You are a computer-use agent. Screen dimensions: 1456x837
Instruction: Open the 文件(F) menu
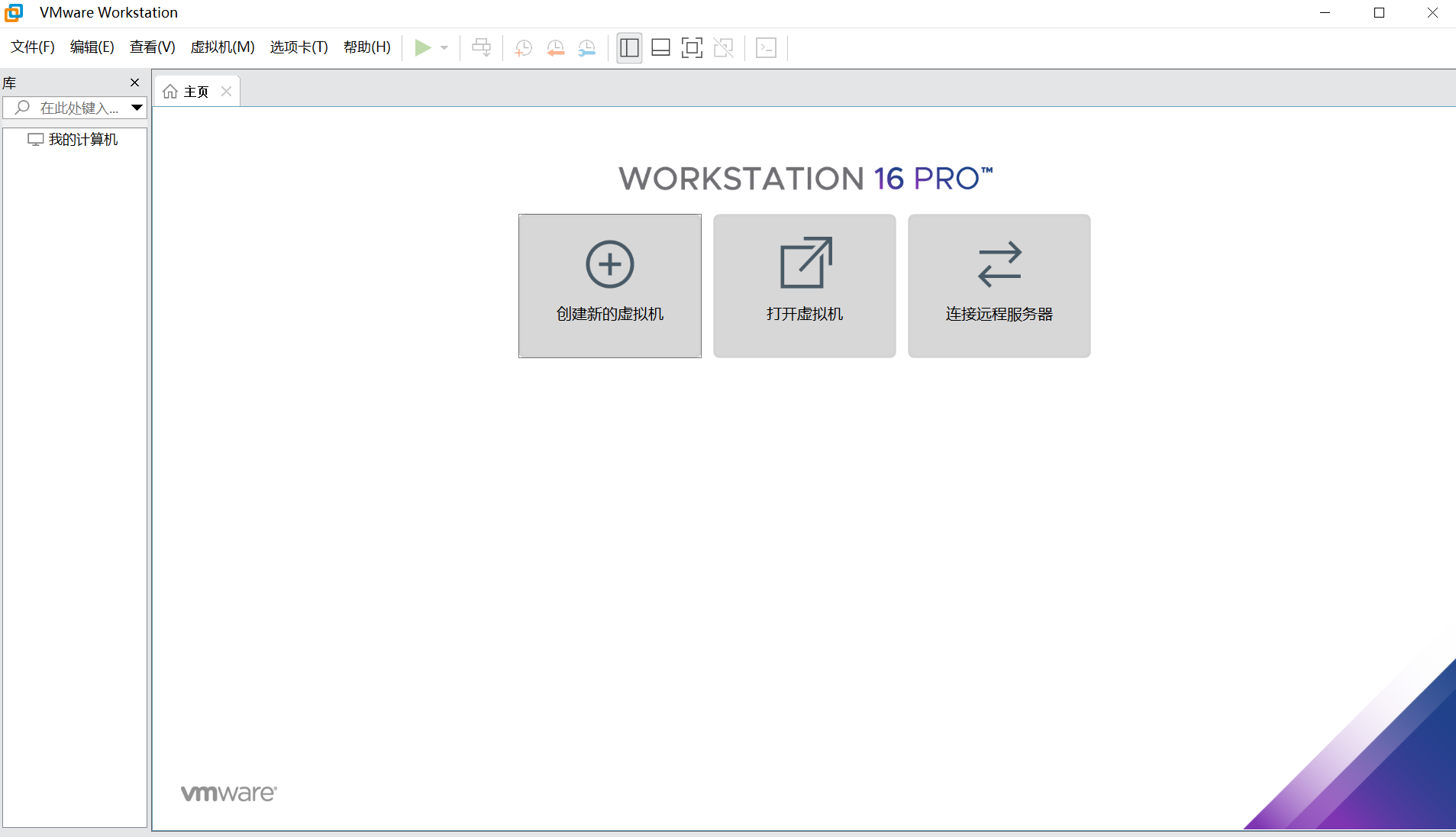pyautogui.click(x=33, y=47)
